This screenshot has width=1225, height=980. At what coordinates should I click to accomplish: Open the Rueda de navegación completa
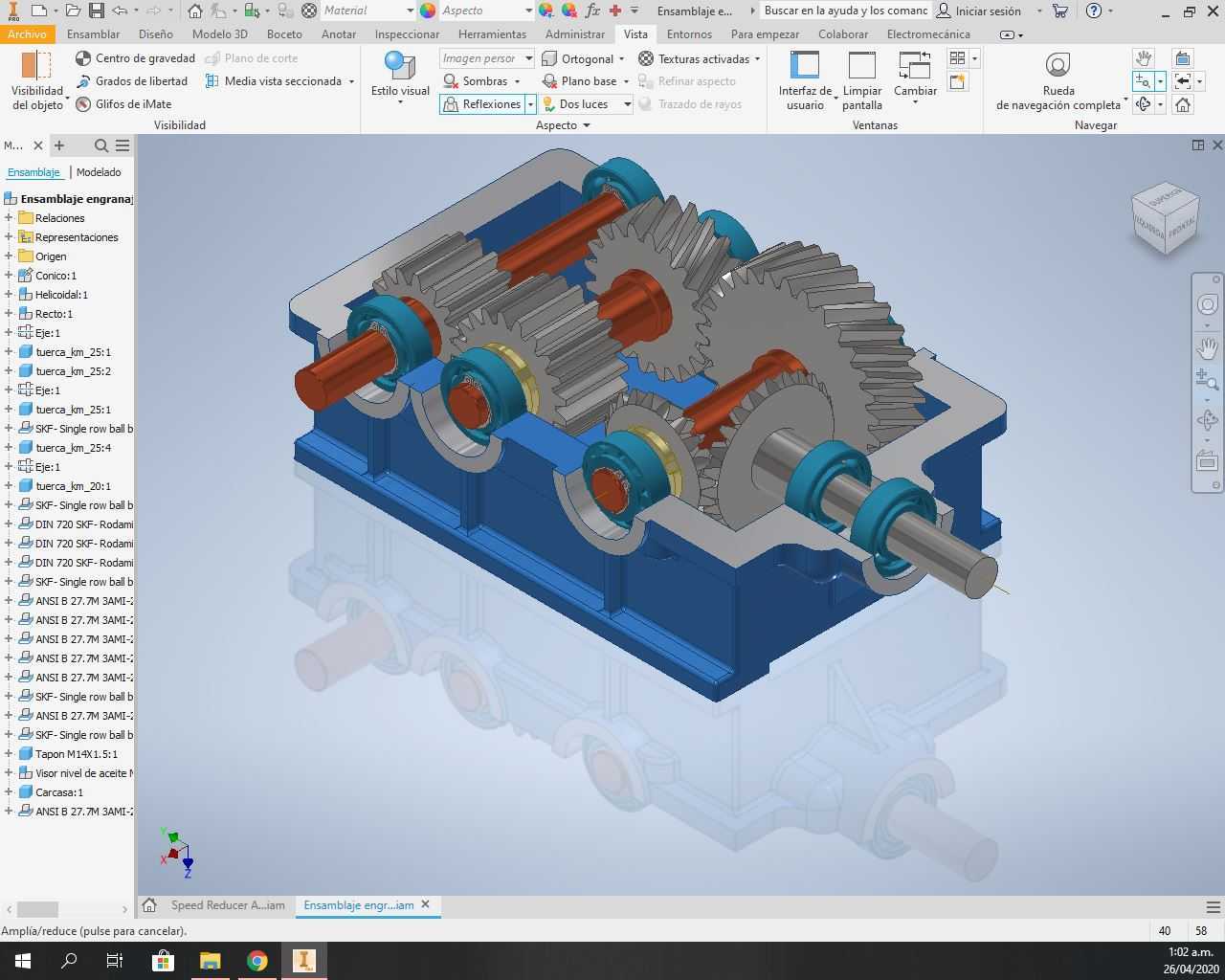coord(1058,65)
